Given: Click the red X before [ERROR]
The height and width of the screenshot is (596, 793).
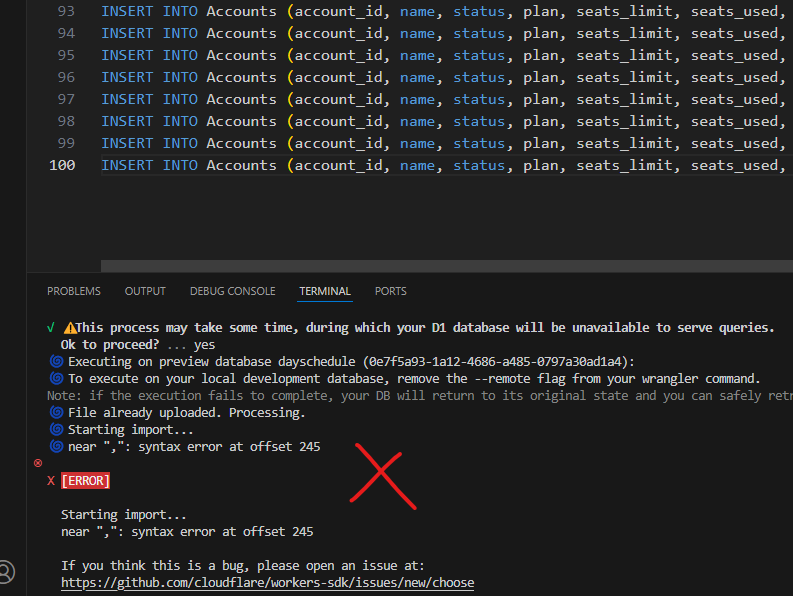Looking at the screenshot, I should coord(51,481).
